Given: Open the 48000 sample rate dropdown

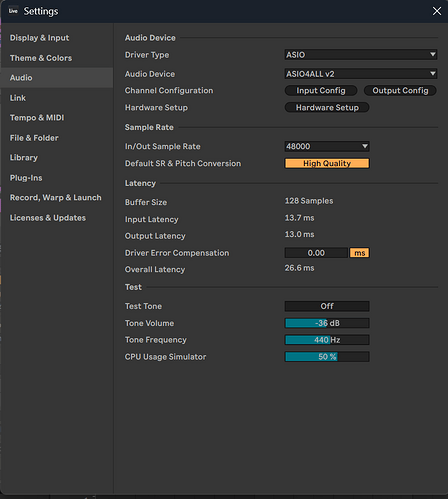Looking at the screenshot, I should (327, 146).
